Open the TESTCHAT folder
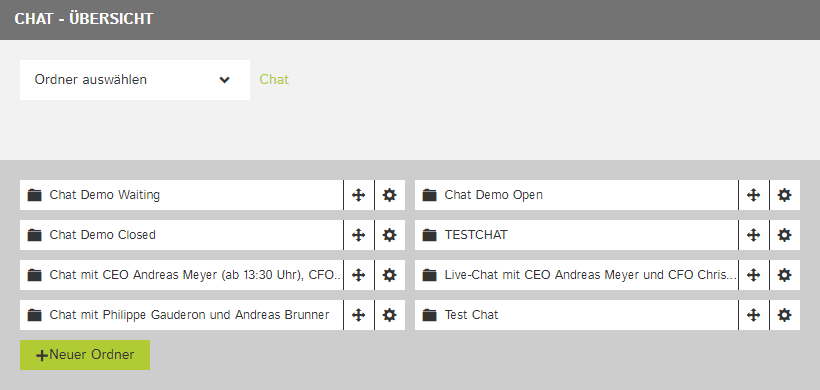 576,235
